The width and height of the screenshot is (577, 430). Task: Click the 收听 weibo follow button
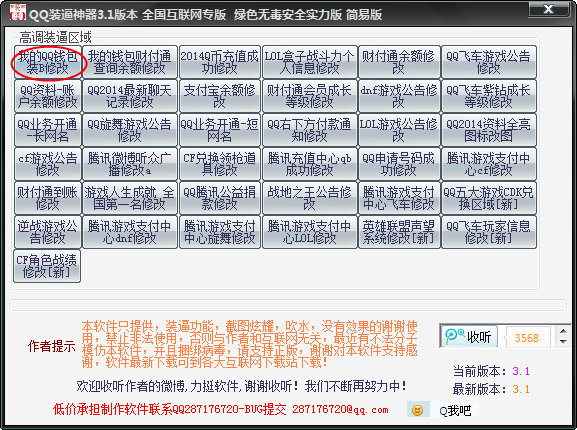[468, 336]
